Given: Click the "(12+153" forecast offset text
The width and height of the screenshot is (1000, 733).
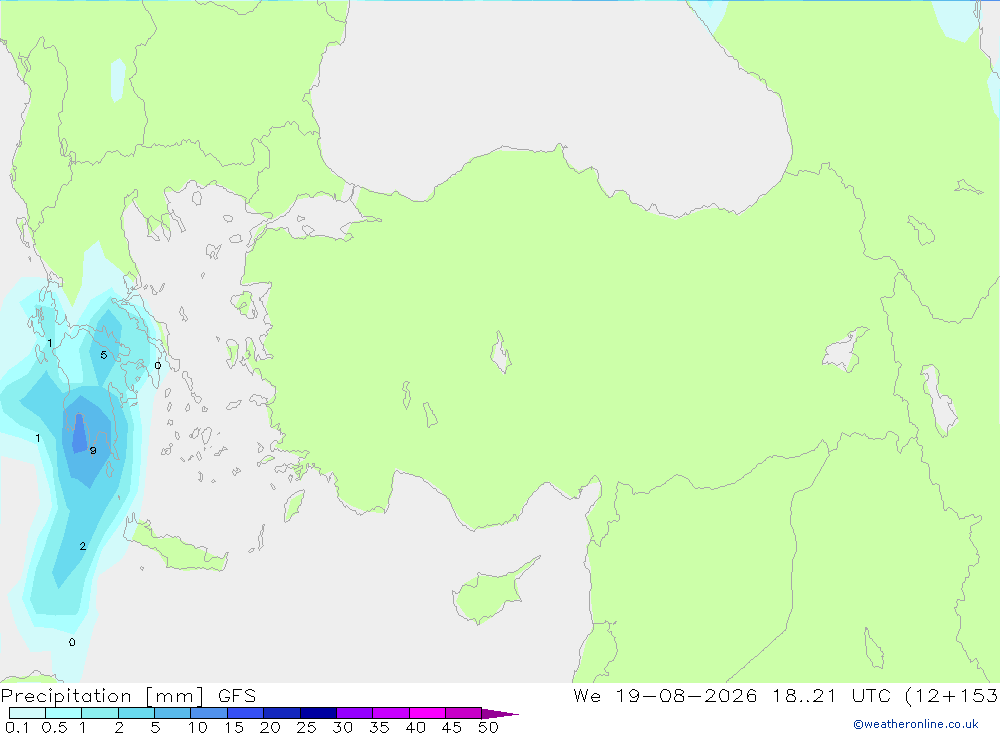Looking at the screenshot, I should (x=952, y=696).
